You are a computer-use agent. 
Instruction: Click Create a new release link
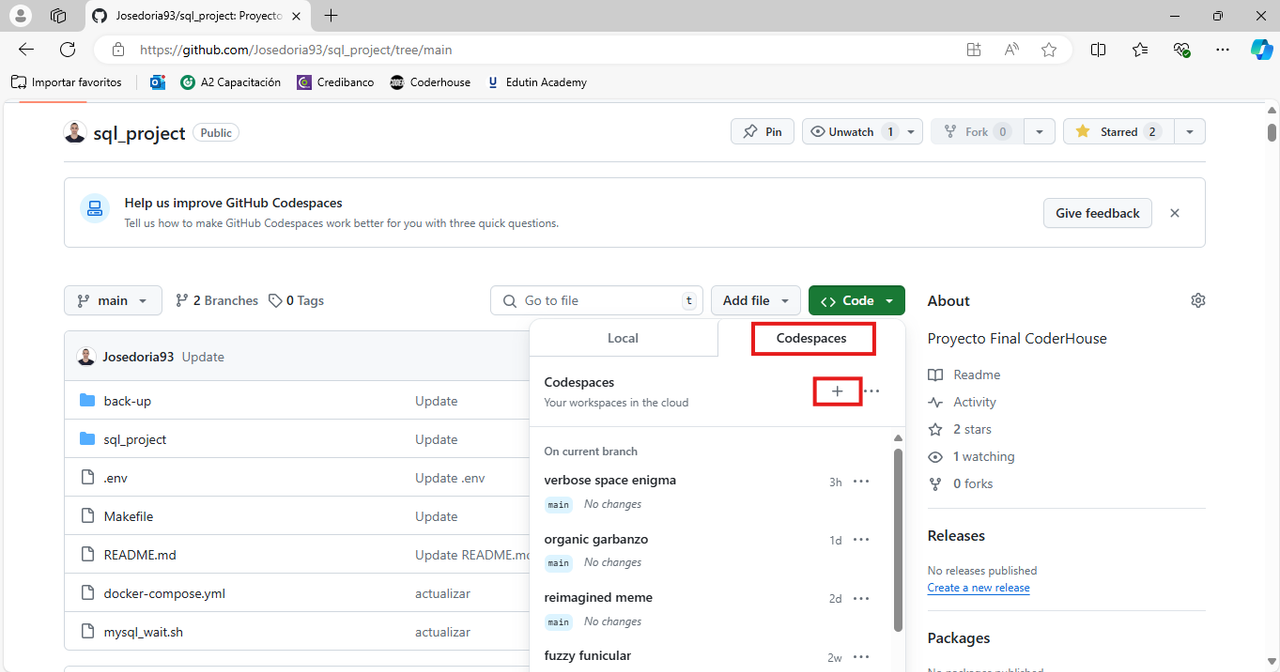978,588
